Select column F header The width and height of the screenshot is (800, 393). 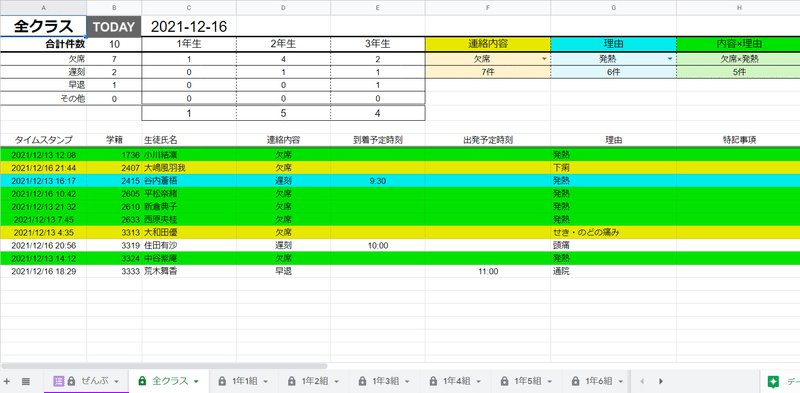(x=488, y=8)
